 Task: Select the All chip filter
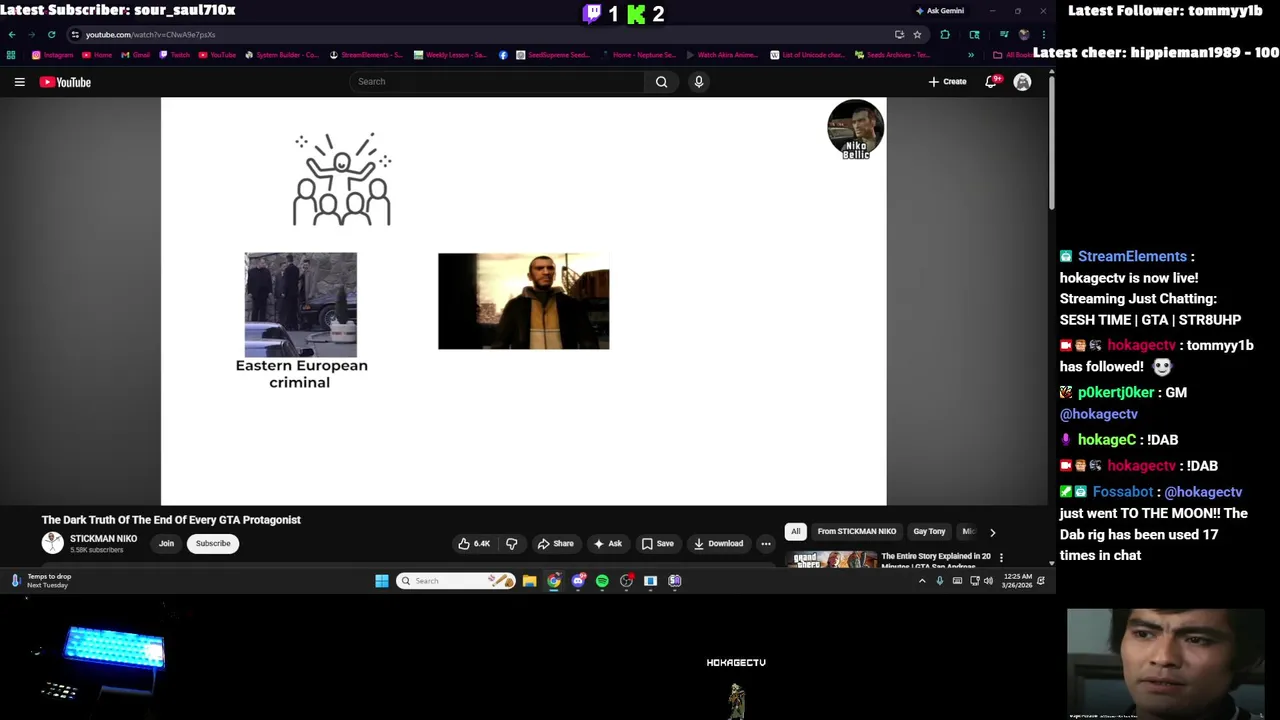click(x=796, y=532)
